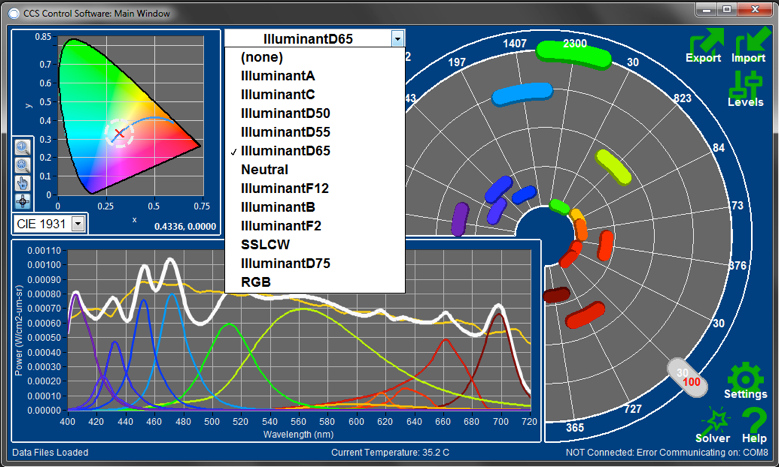Click the light blue channel bar on dial
The height and width of the screenshot is (467, 779).
pos(521,93)
